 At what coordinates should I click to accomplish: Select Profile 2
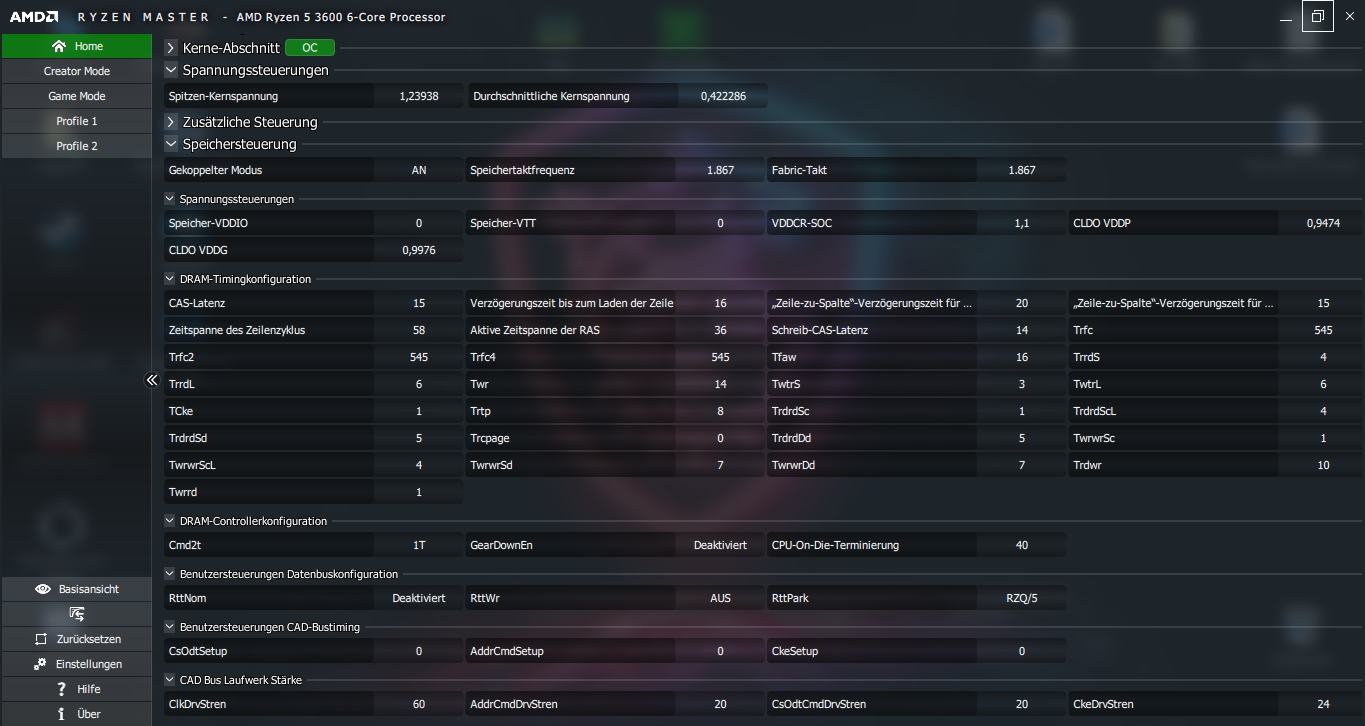pos(77,146)
